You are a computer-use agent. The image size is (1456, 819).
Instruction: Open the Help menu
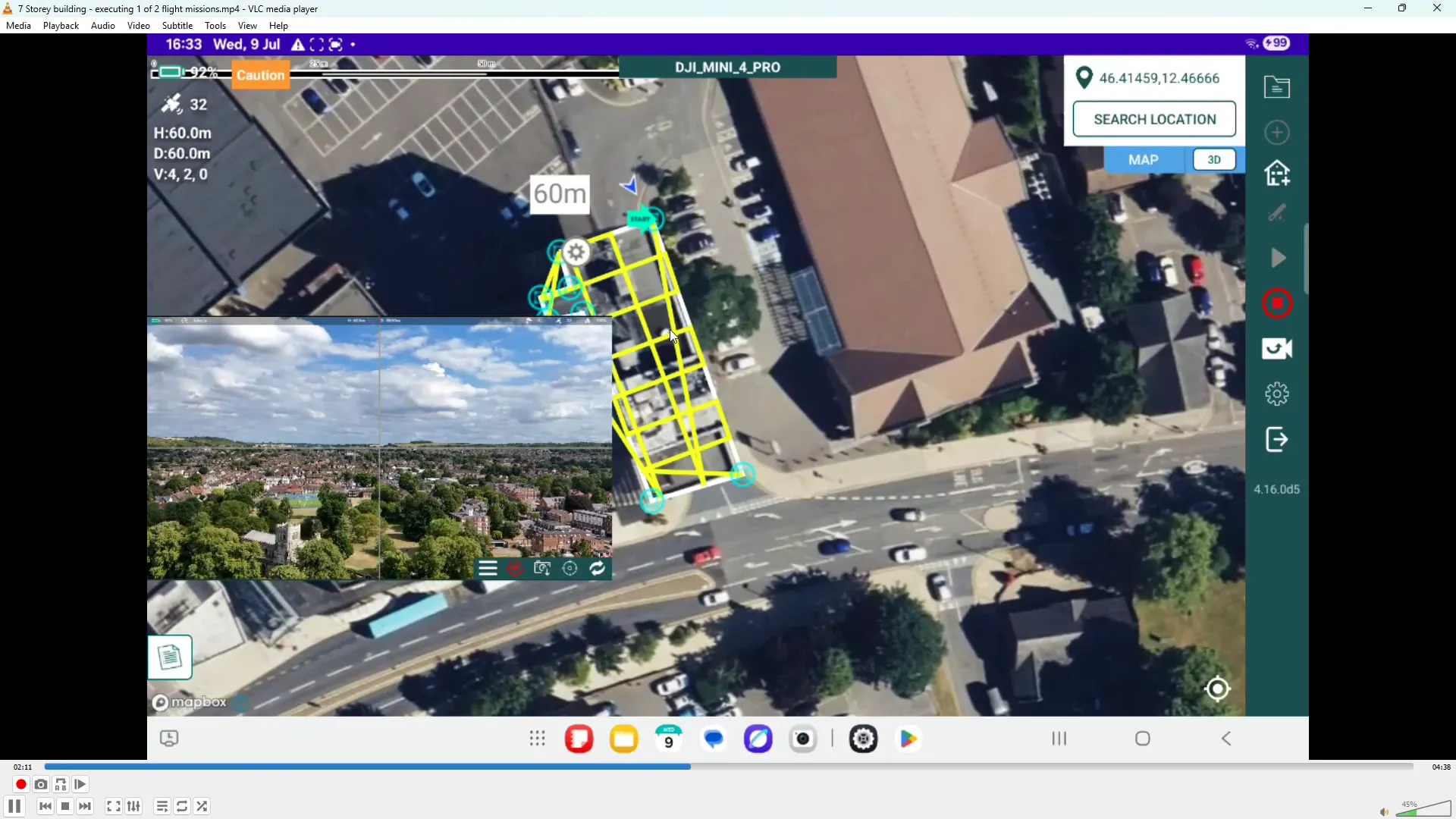click(x=278, y=26)
